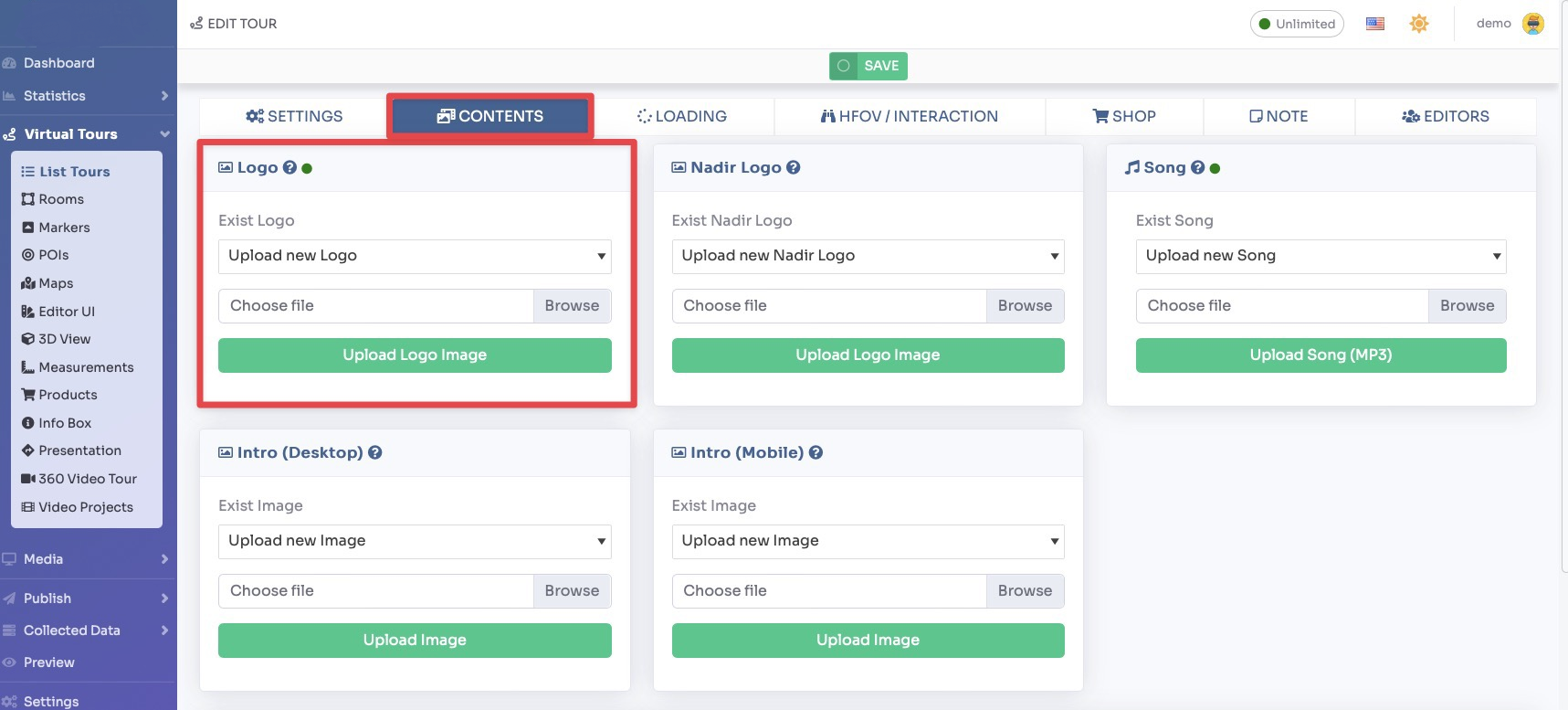Open the Exist Logo dropdown
Screen dimensions: 1568x710
pyautogui.click(x=415, y=256)
